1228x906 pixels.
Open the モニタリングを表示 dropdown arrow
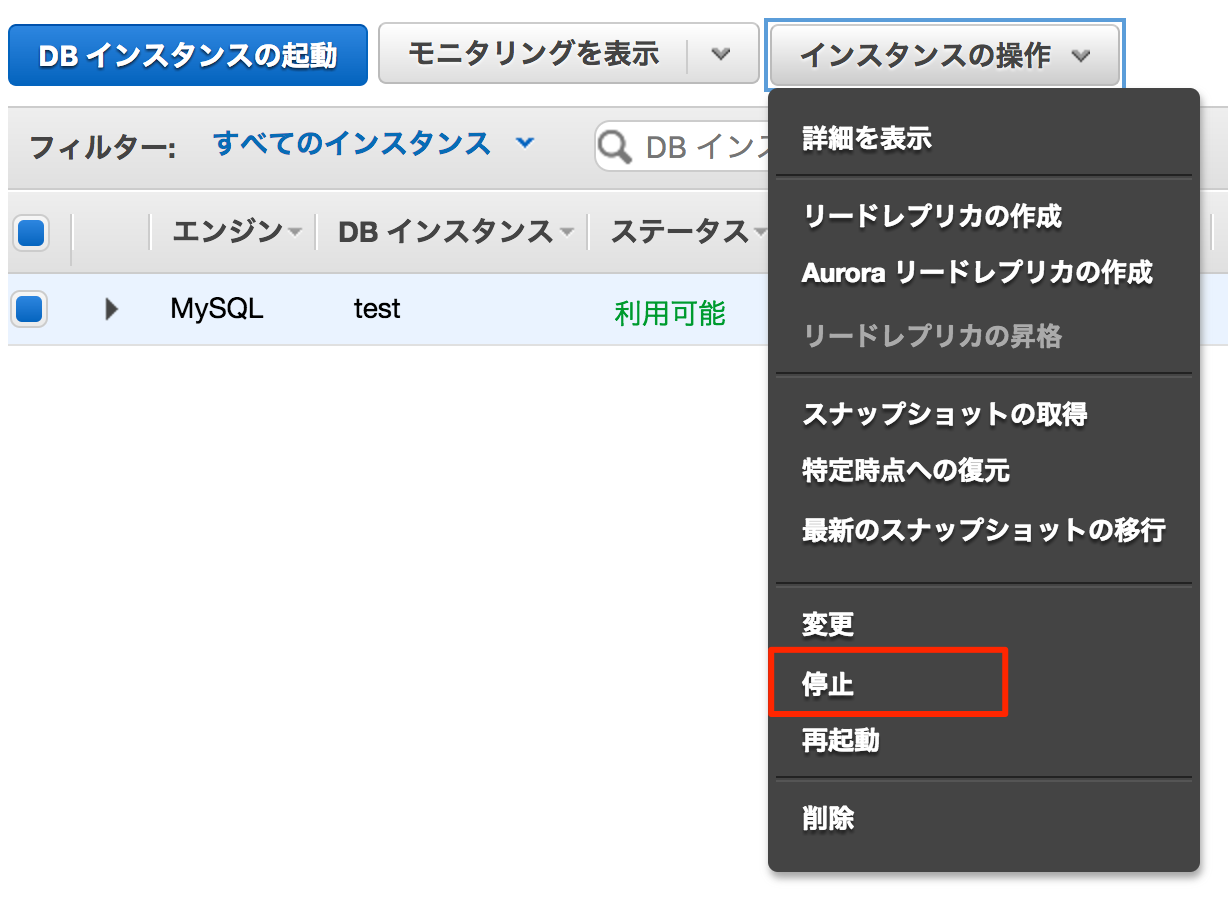(x=722, y=54)
